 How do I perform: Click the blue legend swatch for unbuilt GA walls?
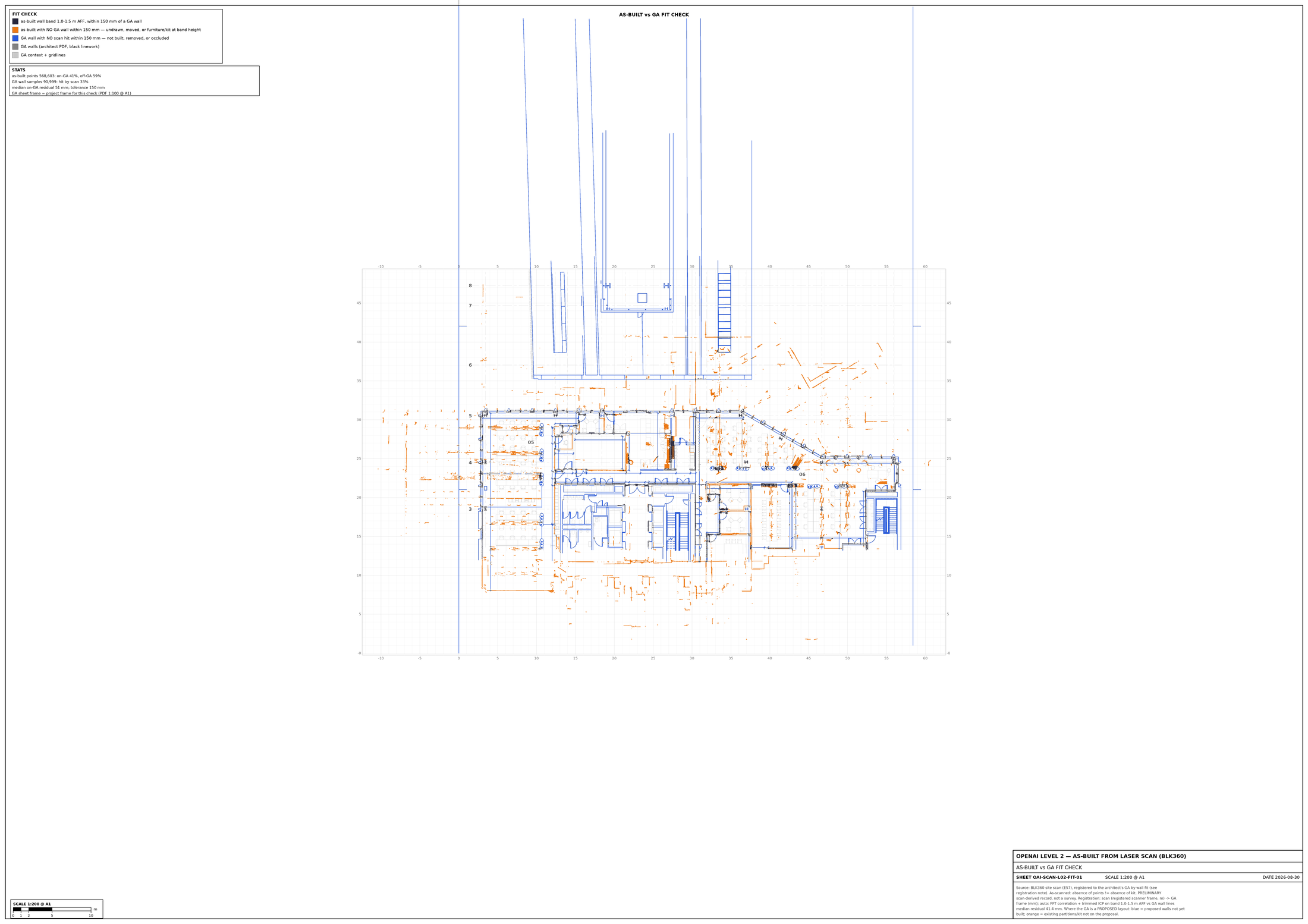(x=15, y=38)
